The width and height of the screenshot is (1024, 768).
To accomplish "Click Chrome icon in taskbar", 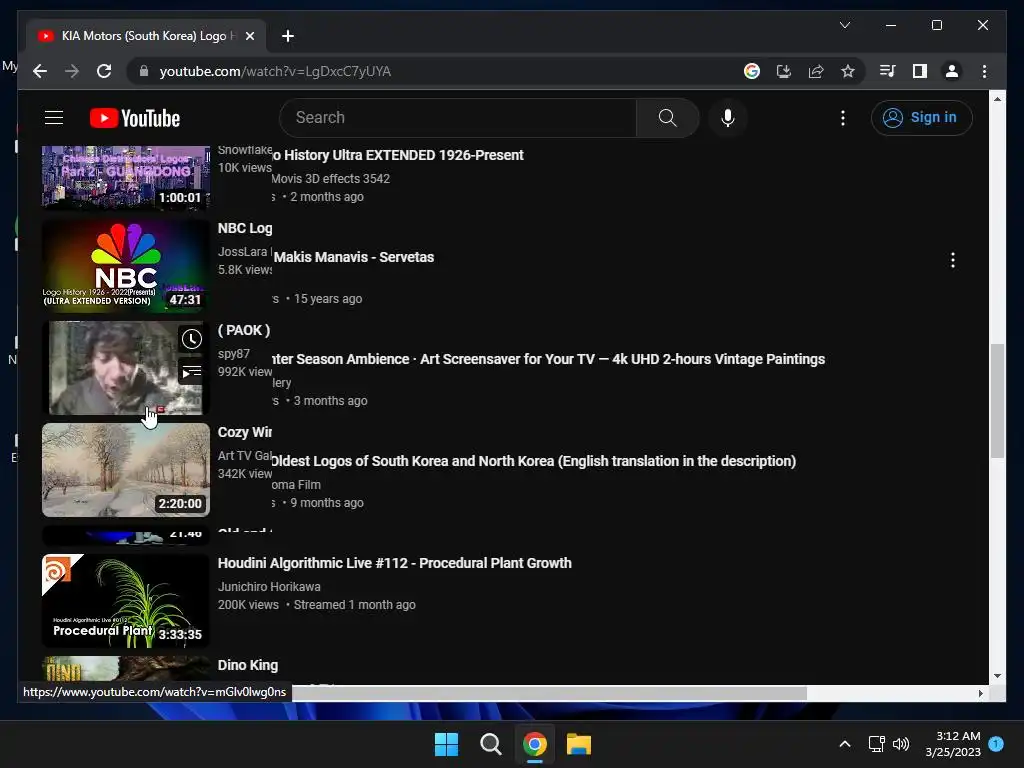I will point(534,744).
